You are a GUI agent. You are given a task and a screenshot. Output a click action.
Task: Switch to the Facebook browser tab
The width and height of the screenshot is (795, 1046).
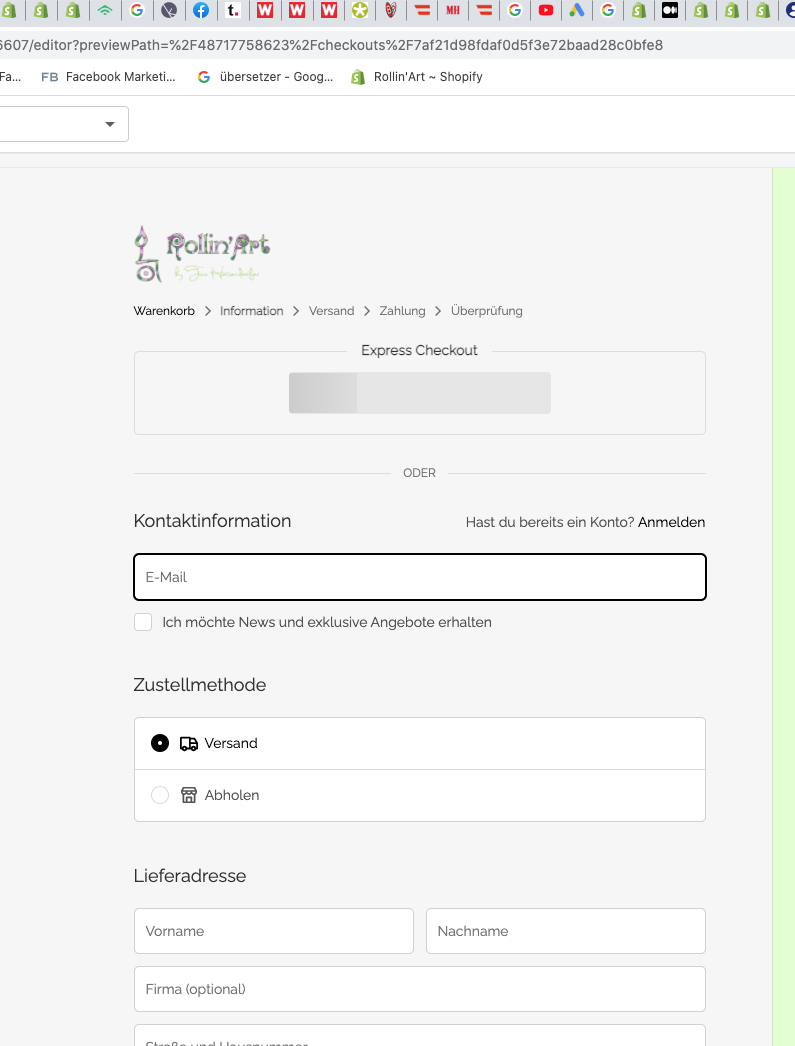[201, 11]
